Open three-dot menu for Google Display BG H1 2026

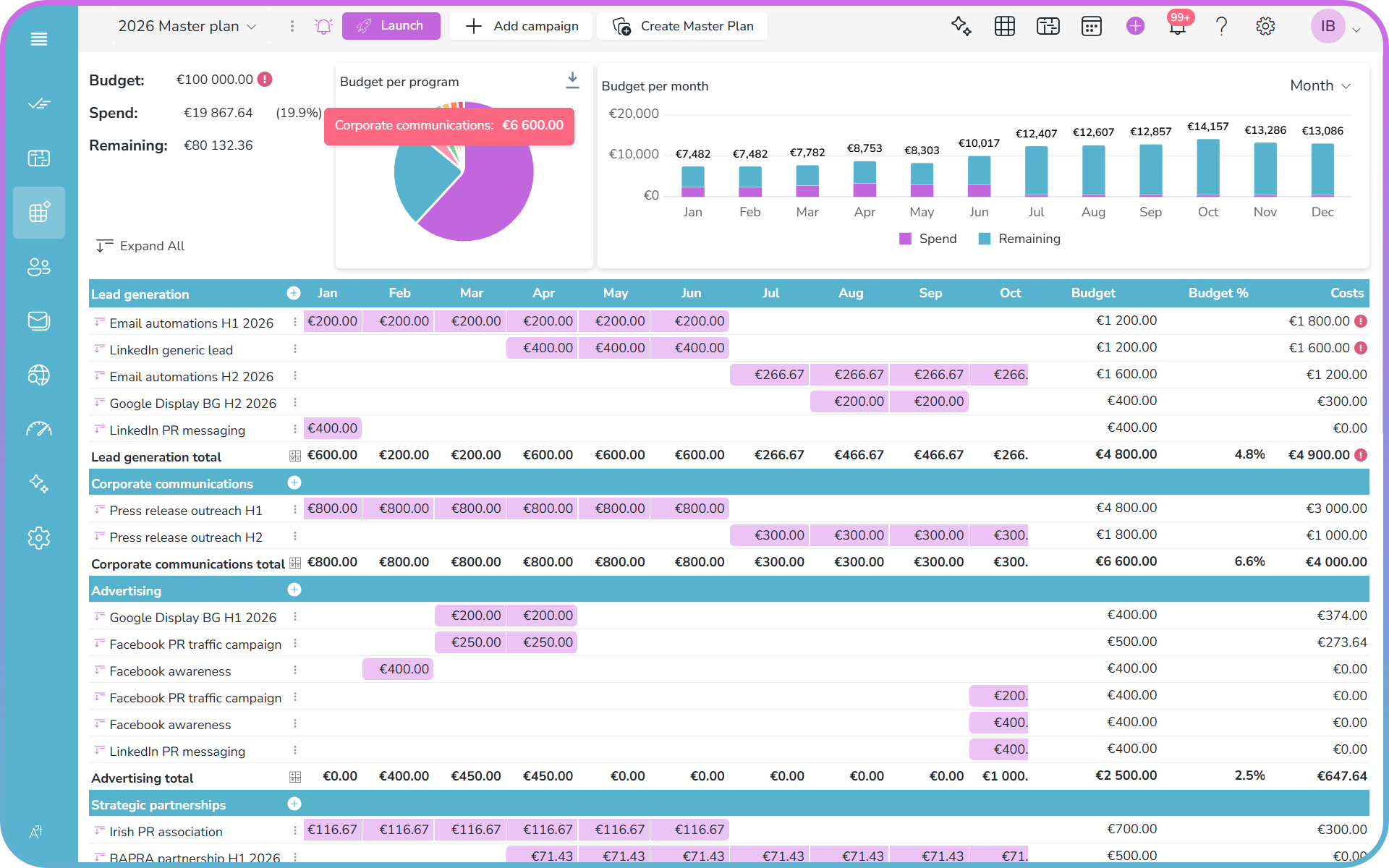(x=295, y=616)
